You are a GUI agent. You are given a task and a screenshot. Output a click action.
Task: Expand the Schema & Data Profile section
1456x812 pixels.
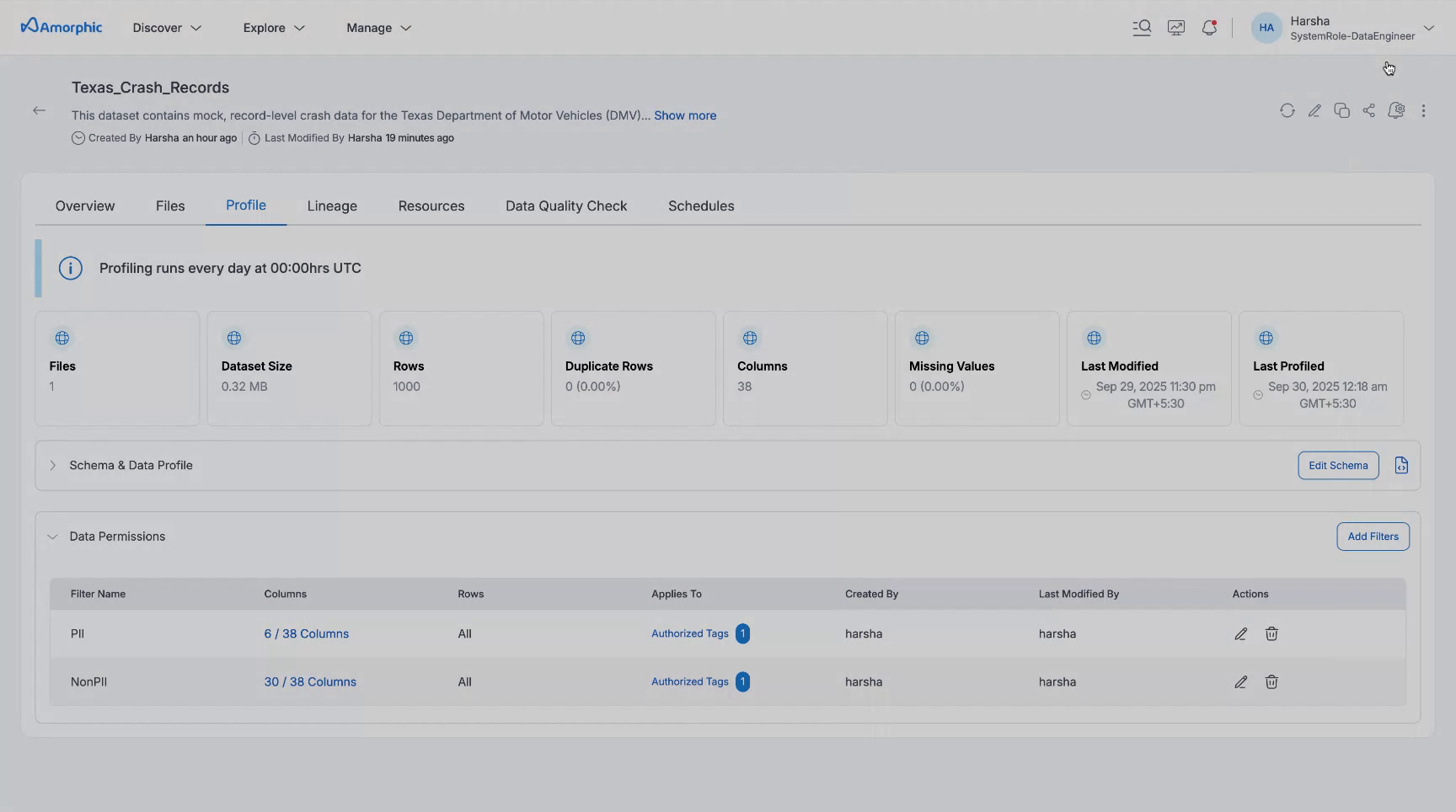pos(52,465)
